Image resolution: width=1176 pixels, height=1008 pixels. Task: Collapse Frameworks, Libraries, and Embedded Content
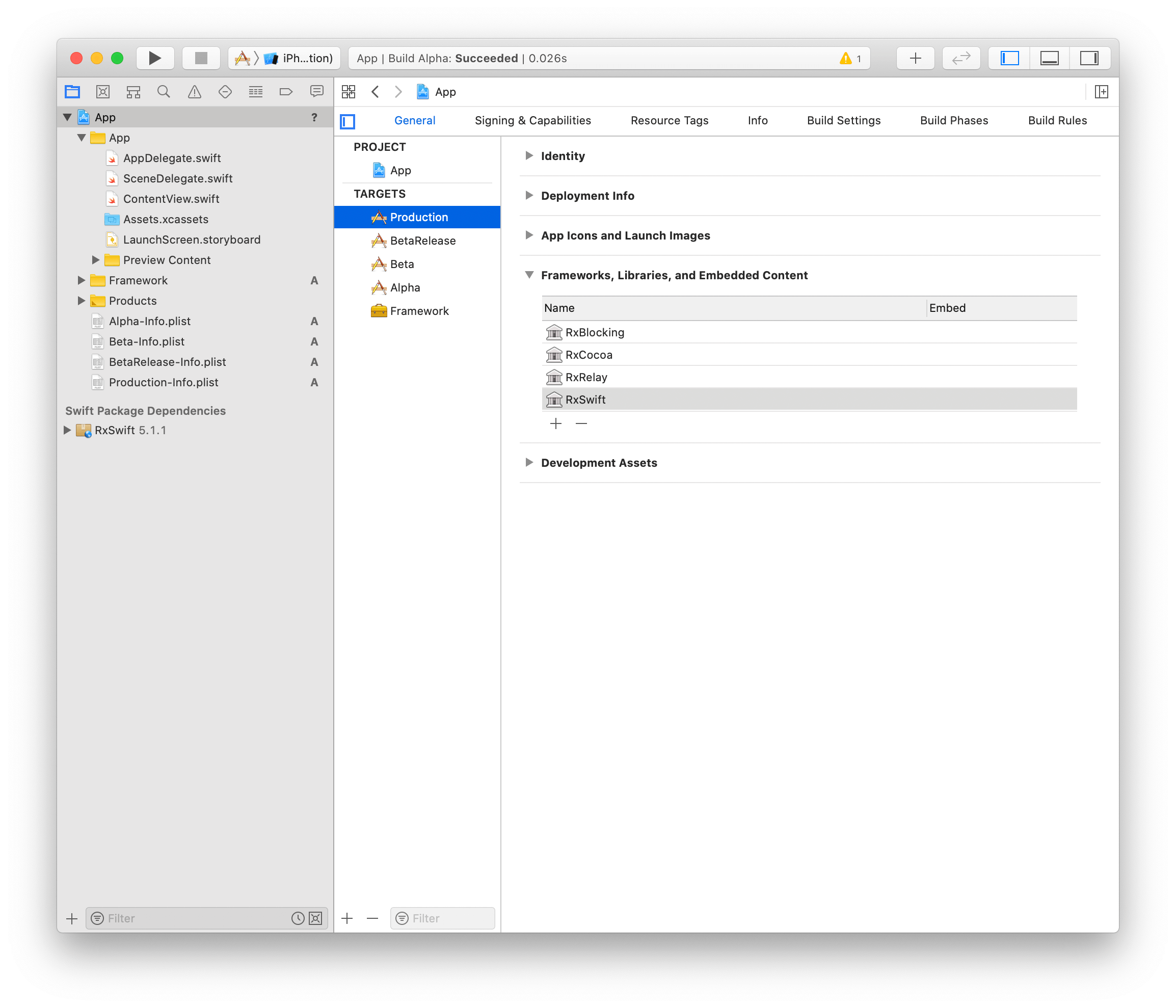pyautogui.click(x=529, y=275)
